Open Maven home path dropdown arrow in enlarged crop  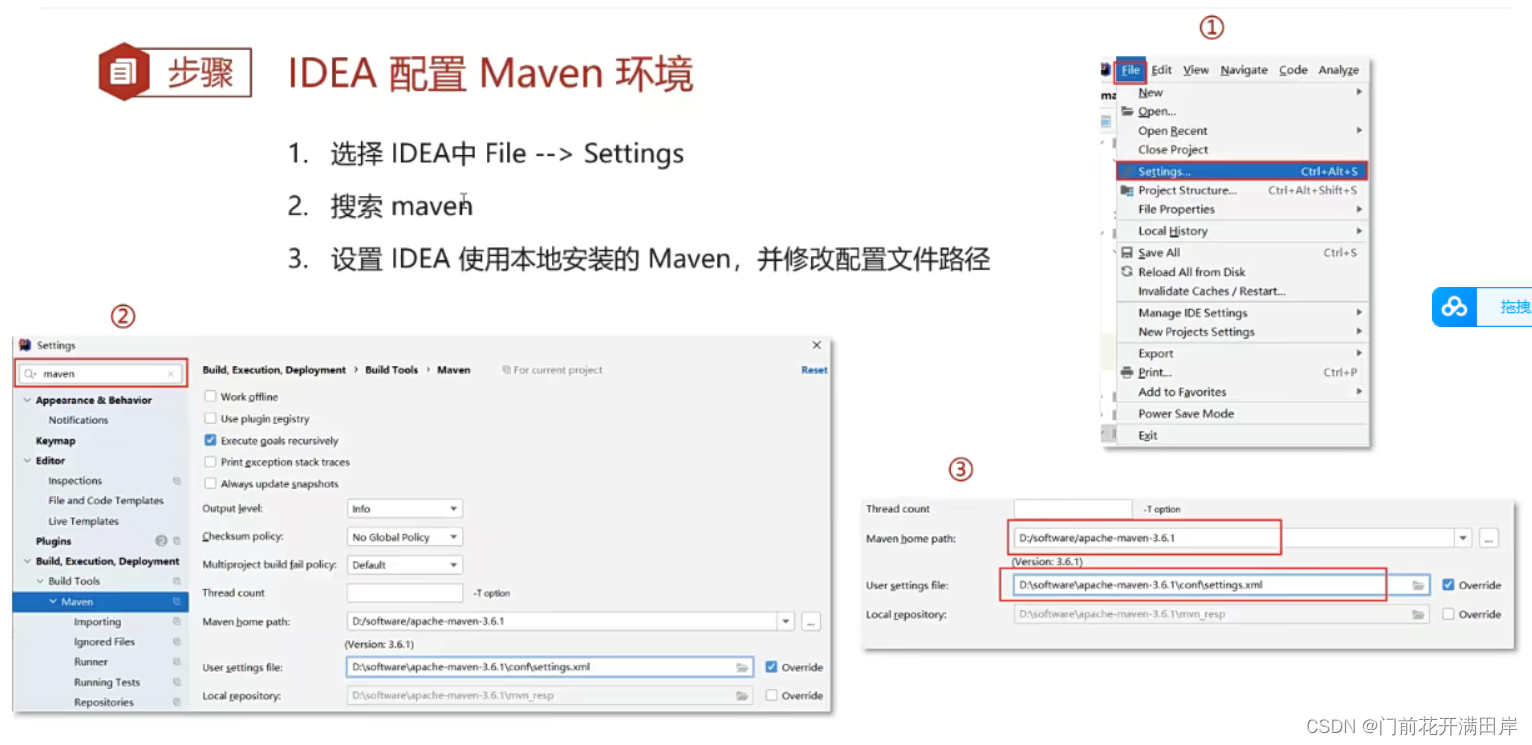tap(1463, 538)
